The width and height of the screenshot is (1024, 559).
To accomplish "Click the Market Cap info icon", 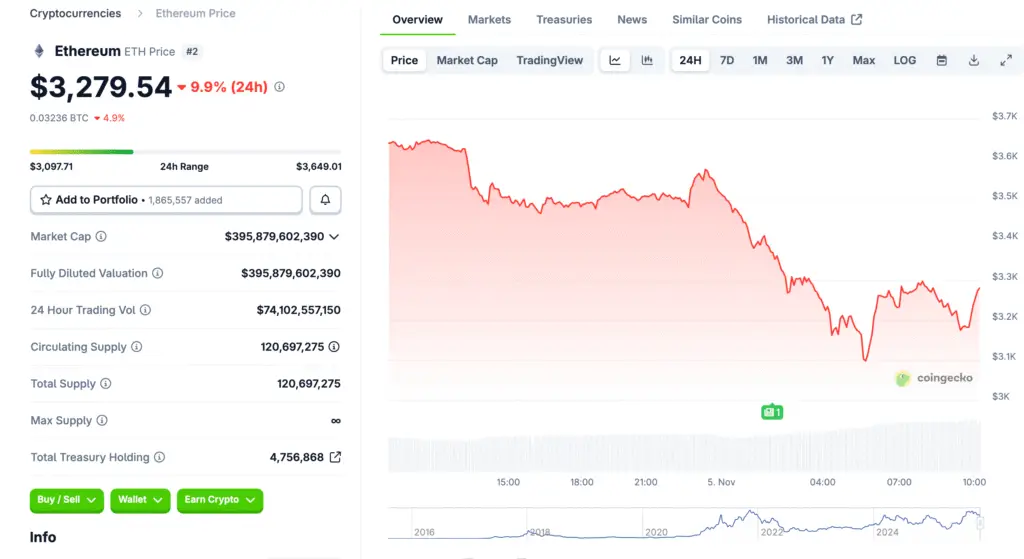I will click(101, 237).
